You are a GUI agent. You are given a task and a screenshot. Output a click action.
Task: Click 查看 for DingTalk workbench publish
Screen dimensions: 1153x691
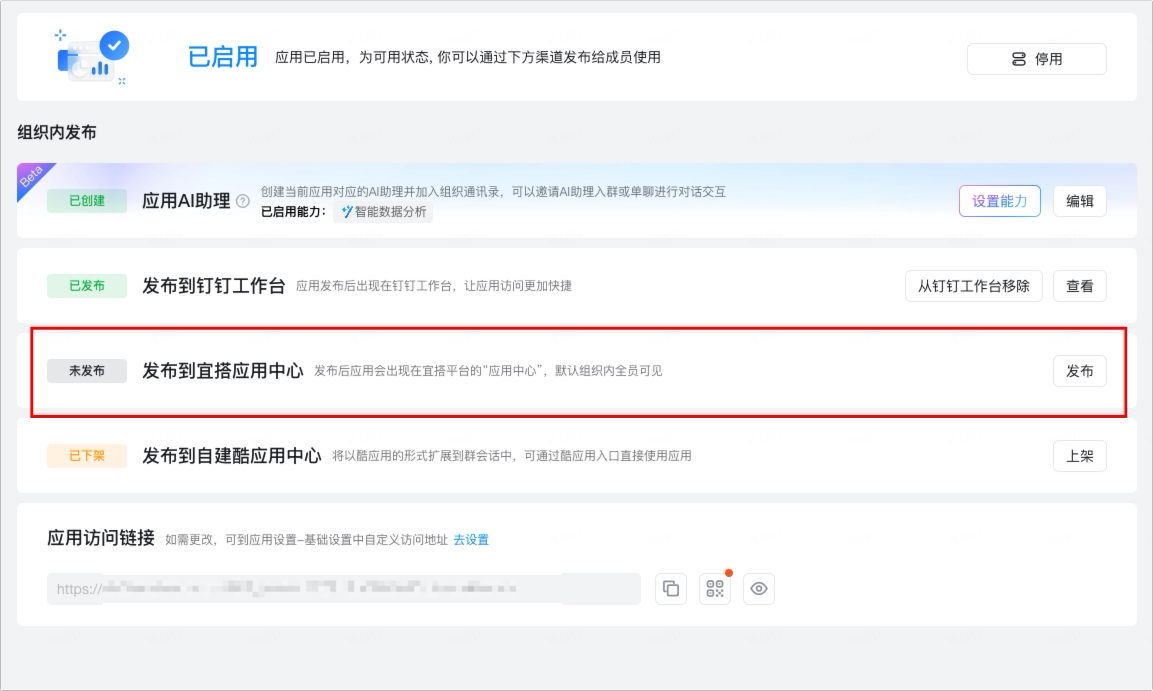click(x=1079, y=286)
